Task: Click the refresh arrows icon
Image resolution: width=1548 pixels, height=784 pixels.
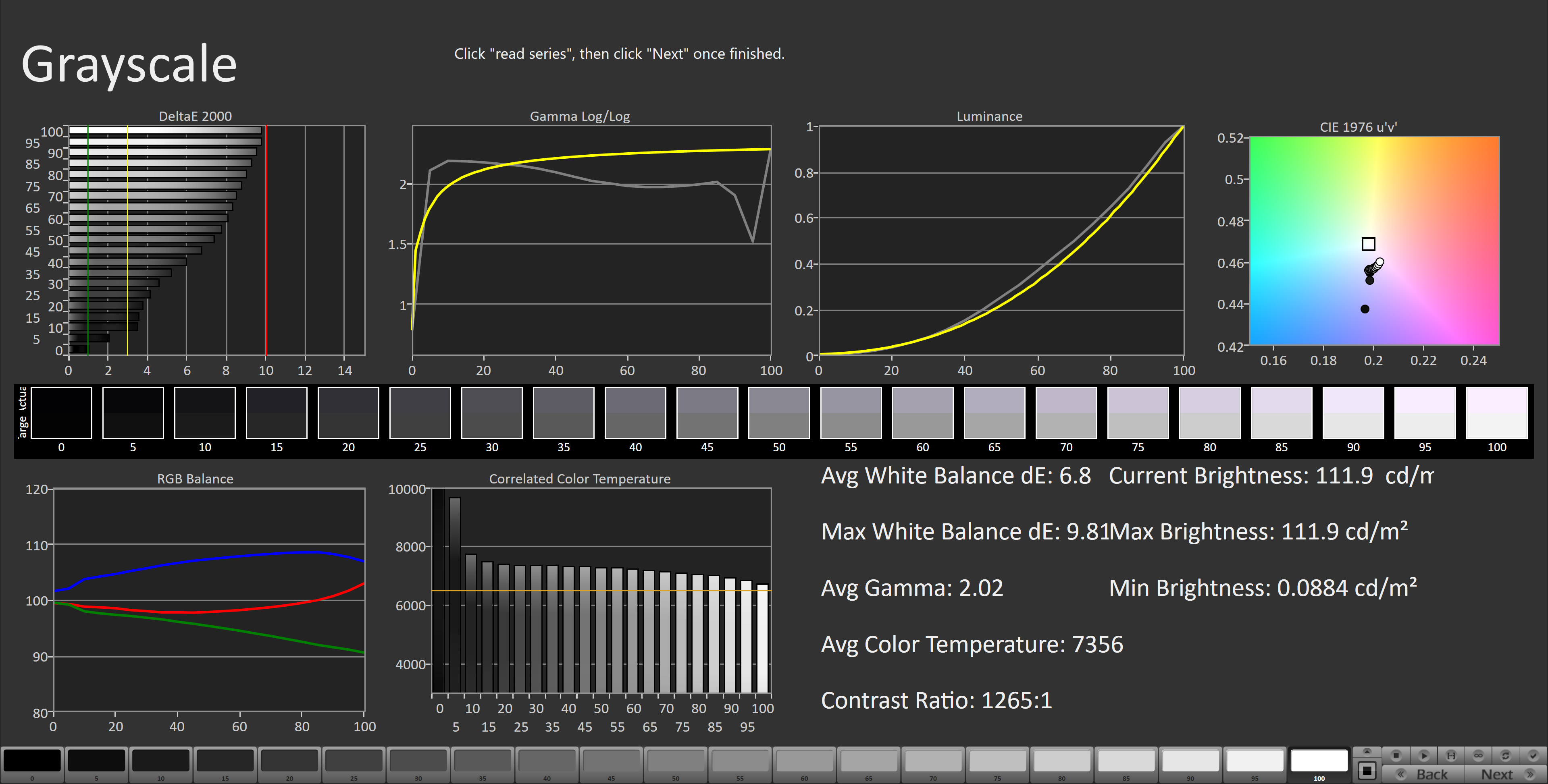Action: [1505, 755]
